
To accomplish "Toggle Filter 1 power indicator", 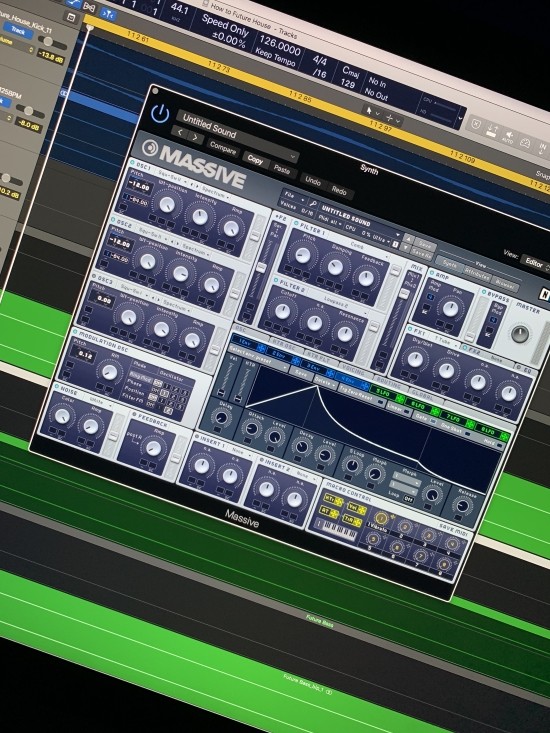I will coord(296,223).
